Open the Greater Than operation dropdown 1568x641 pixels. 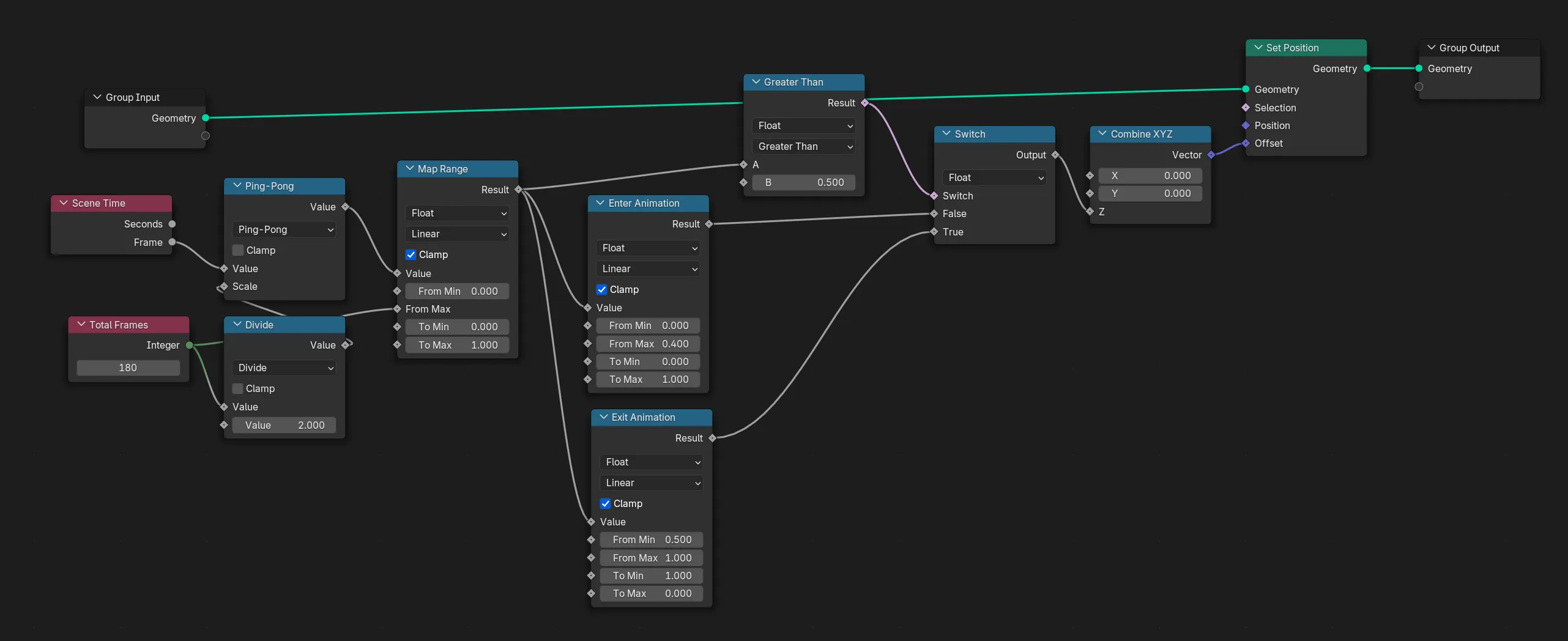click(803, 146)
